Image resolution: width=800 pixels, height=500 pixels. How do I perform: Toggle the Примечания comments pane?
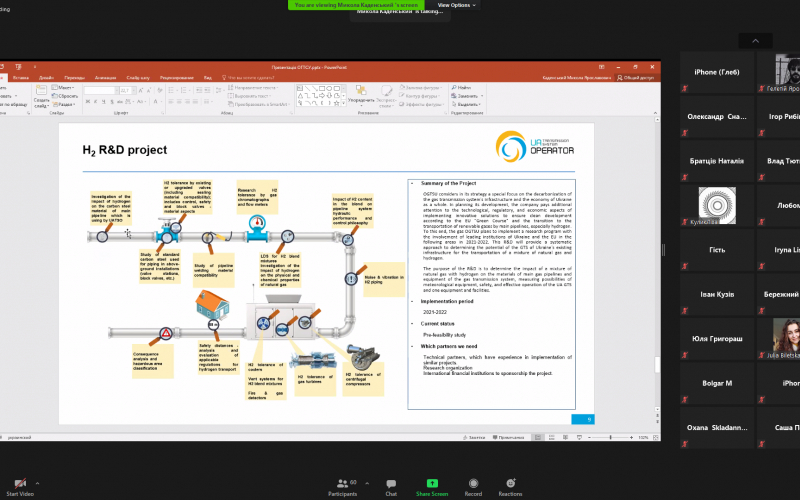tap(508, 437)
